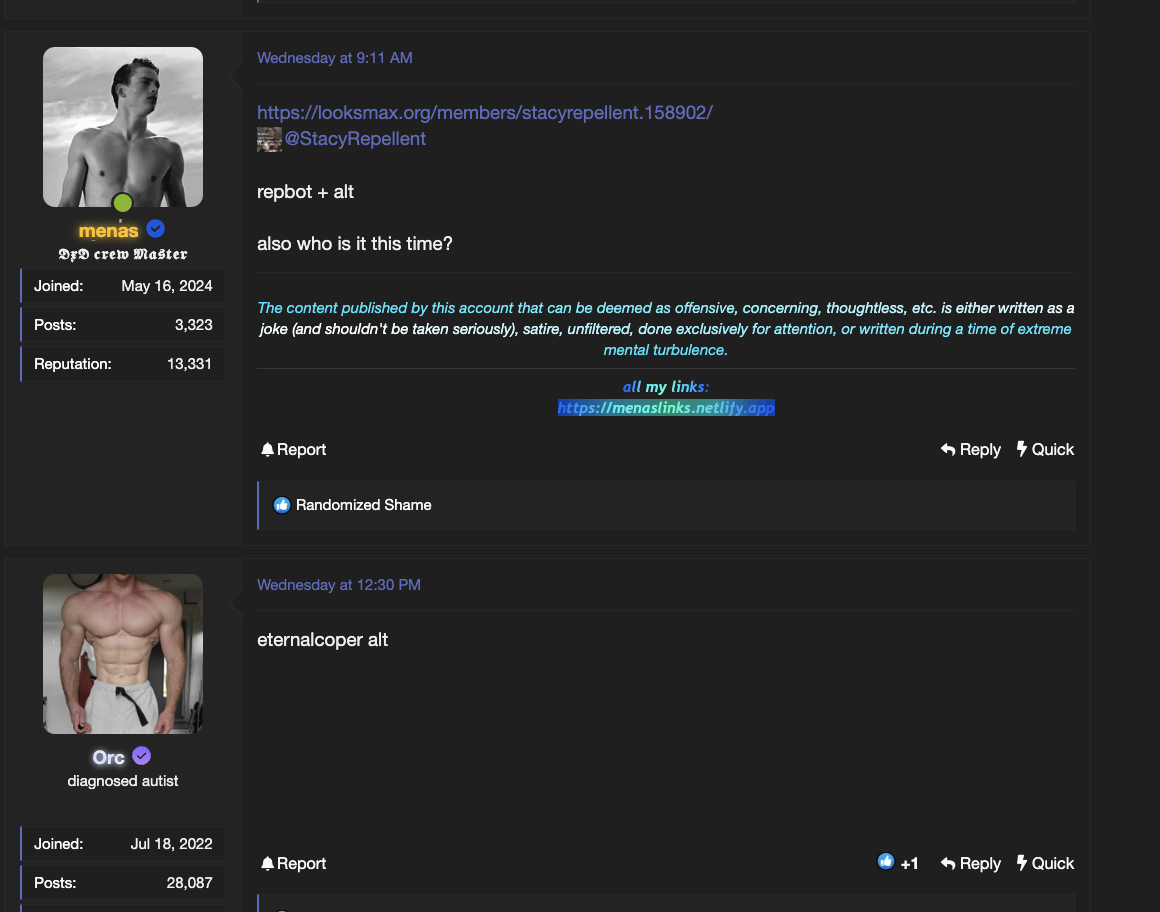The height and width of the screenshot is (912, 1160).
Task: Click the like icon beside Randomized Shame
Action: (281, 505)
